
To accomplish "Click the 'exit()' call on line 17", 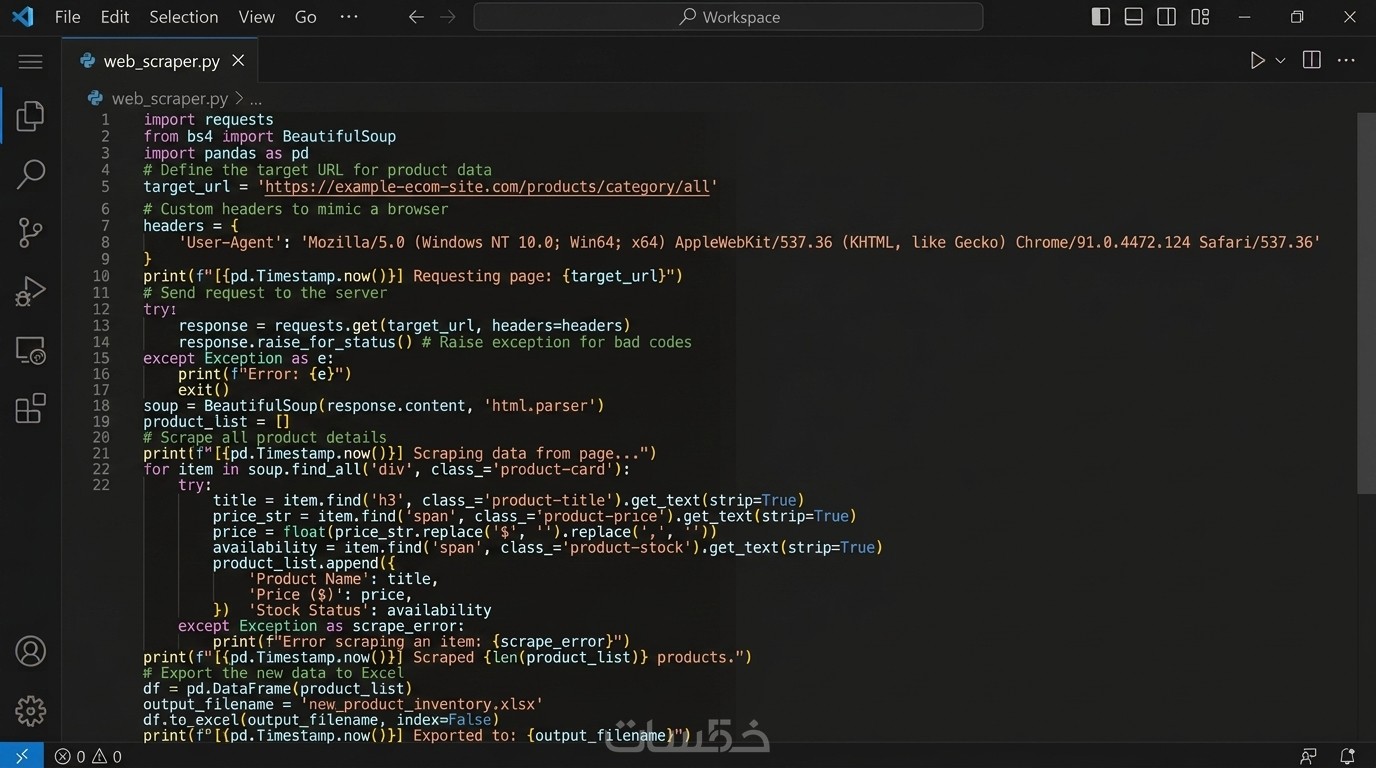I will (x=204, y=390).
